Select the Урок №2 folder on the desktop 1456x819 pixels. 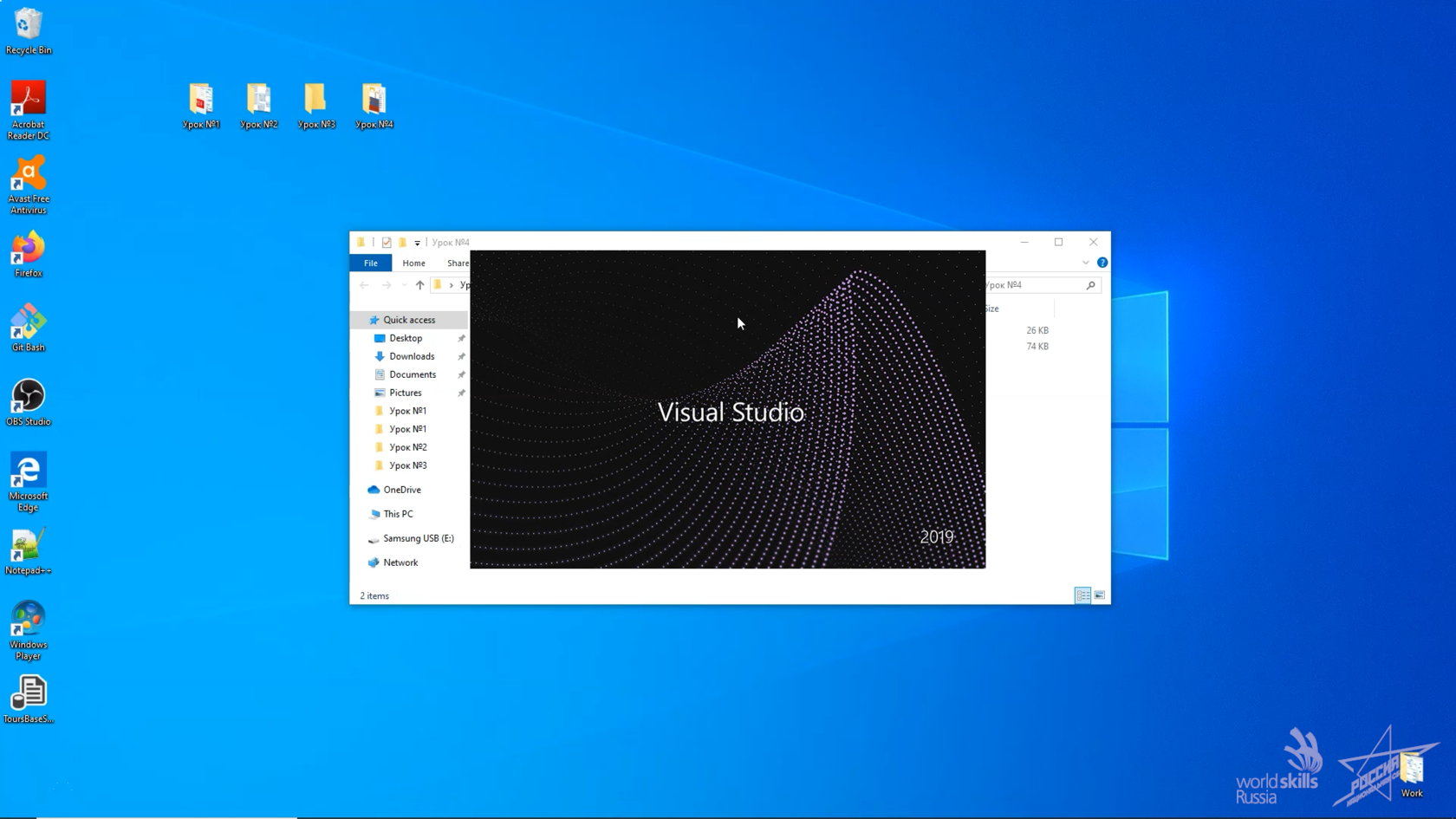pyautogui.click(x=258, y=106)
